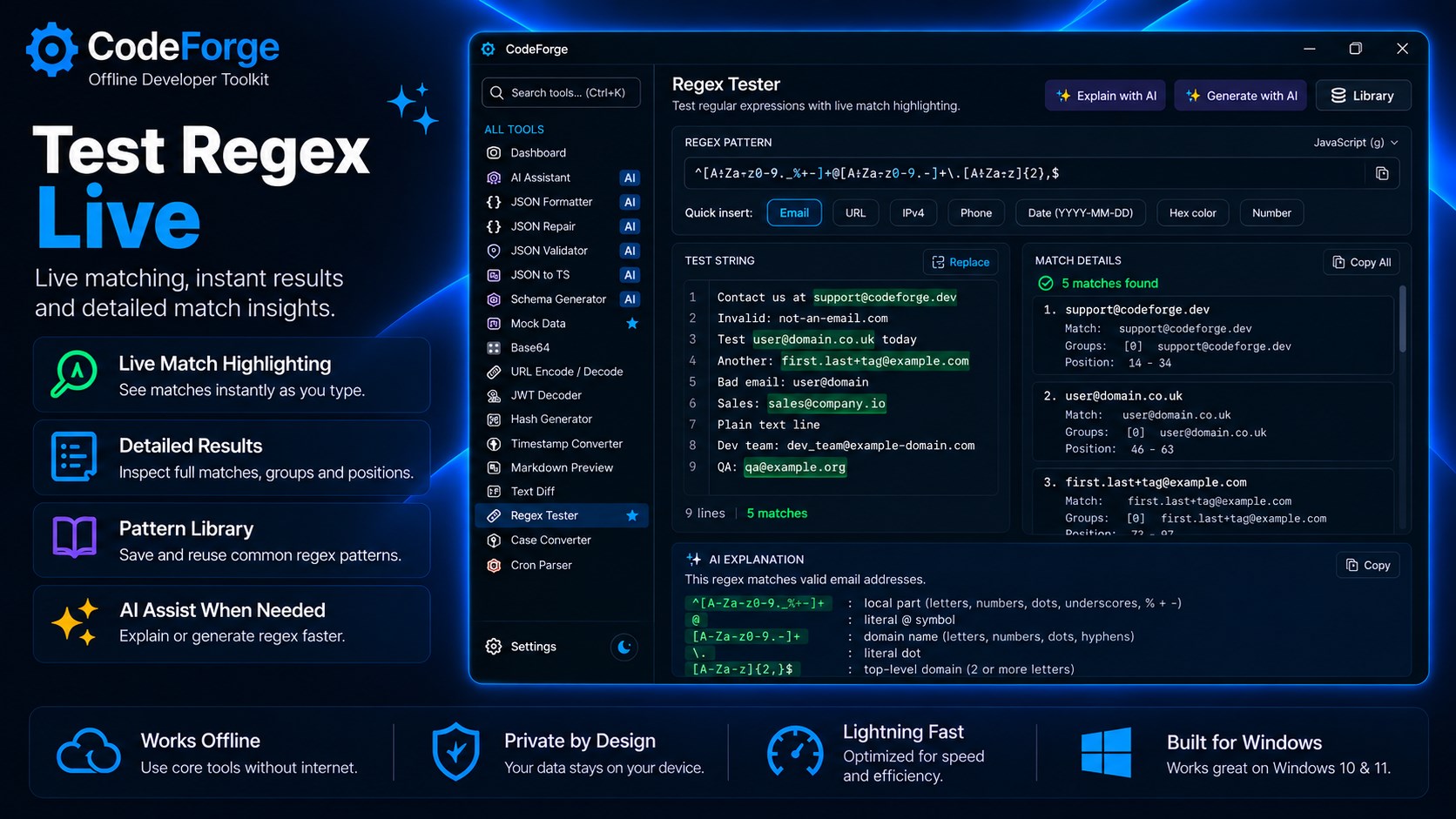Screen dimensions: 1456x819
Task: Select JSON Formatter in sidebar
Action: click(562, 202)
